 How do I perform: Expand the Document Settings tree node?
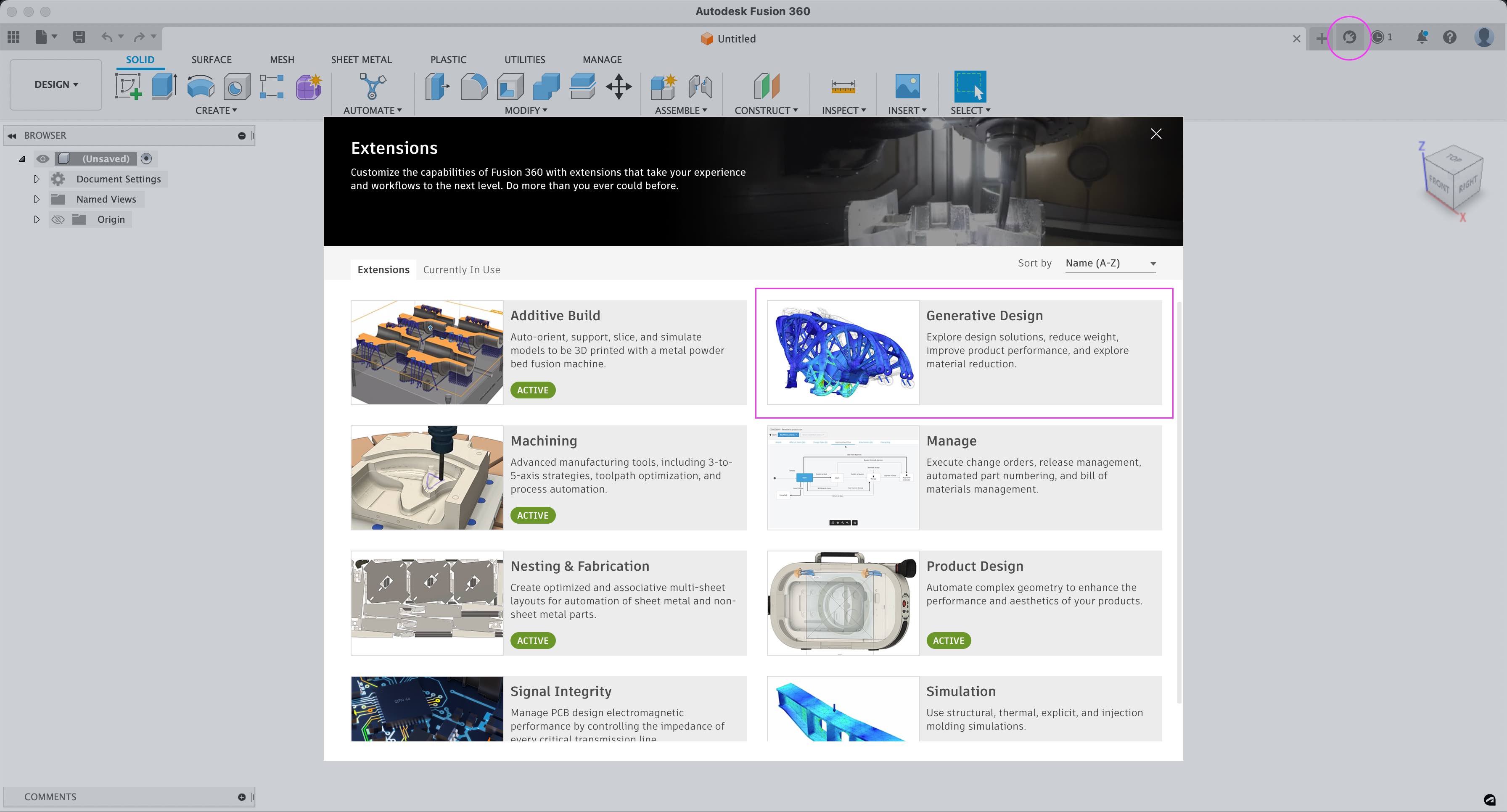tap(36, 179)
